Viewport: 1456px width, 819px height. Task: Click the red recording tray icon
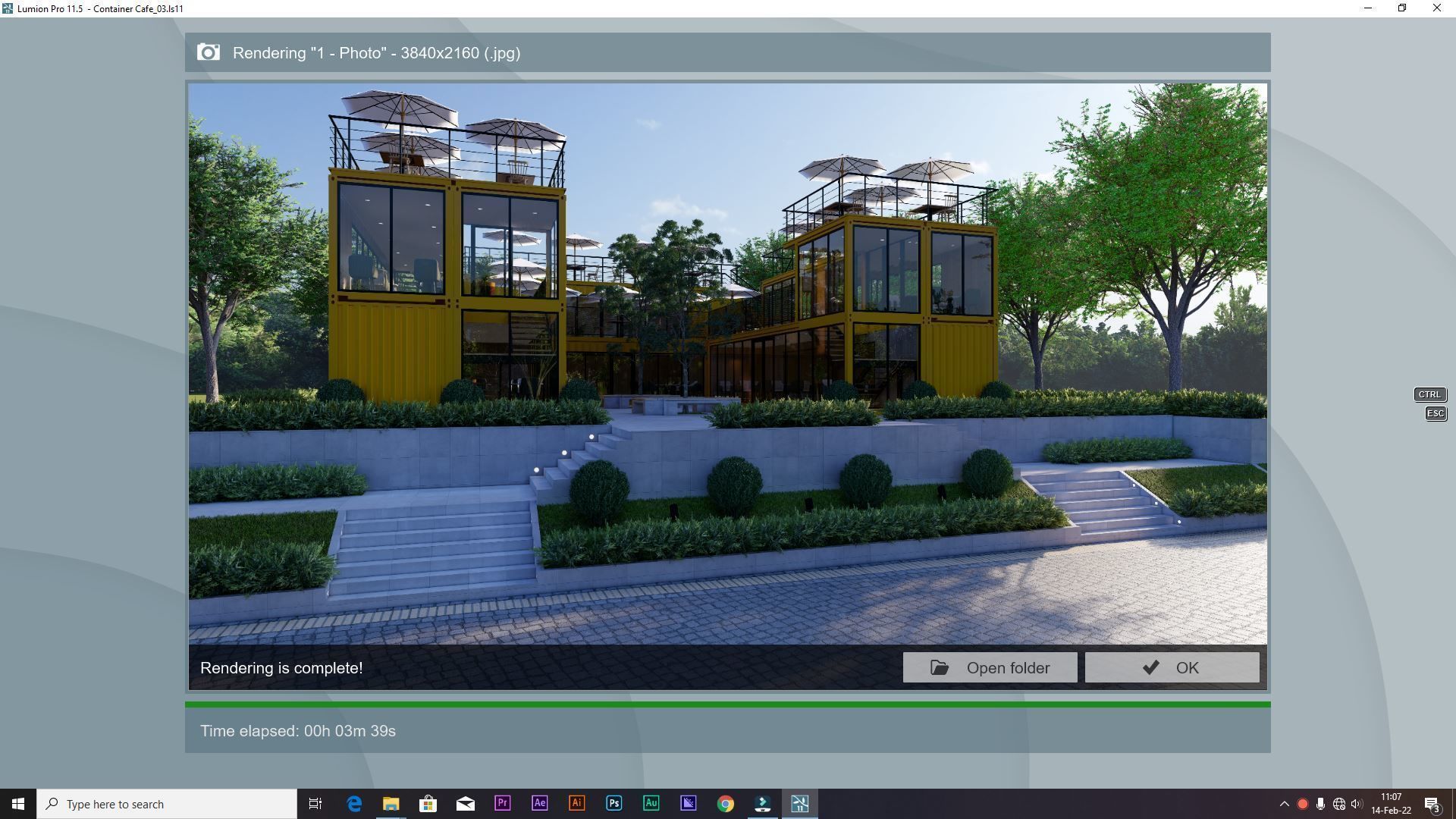(1303, 804)
